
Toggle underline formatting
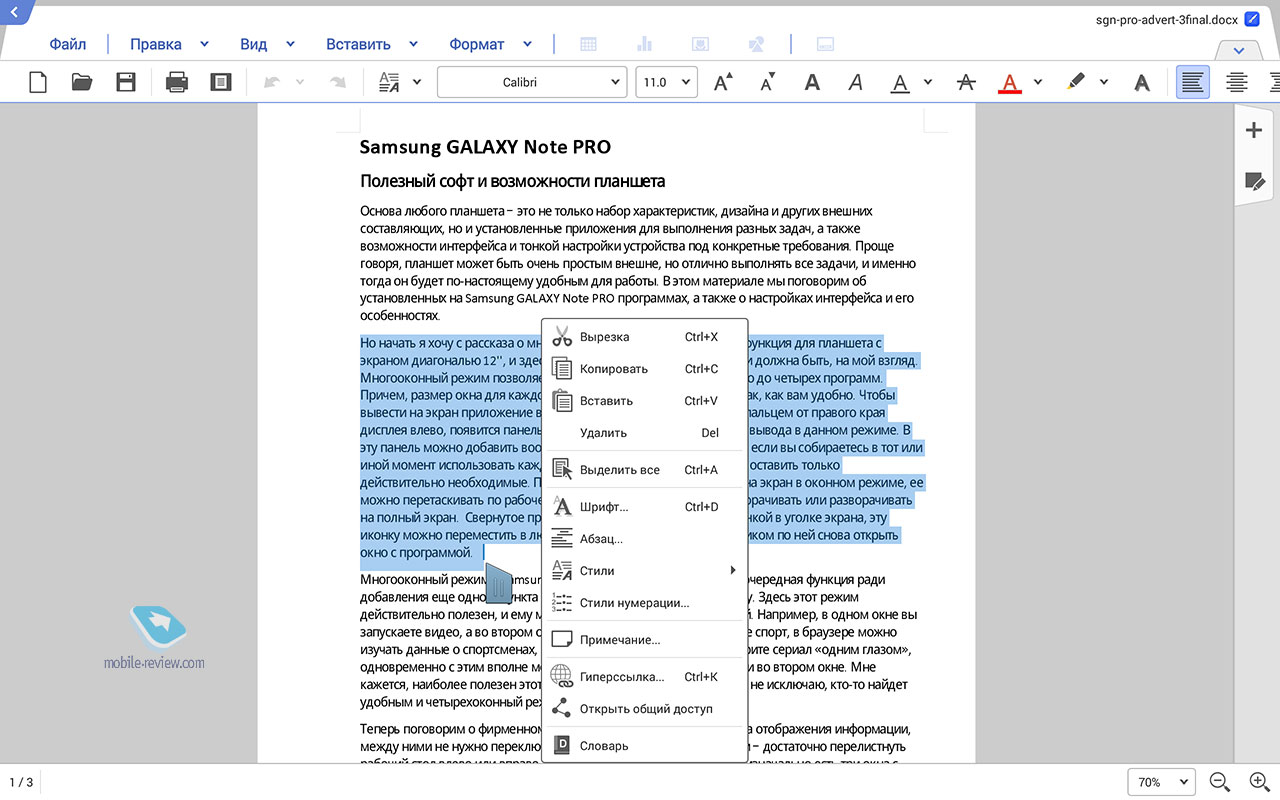900,83
